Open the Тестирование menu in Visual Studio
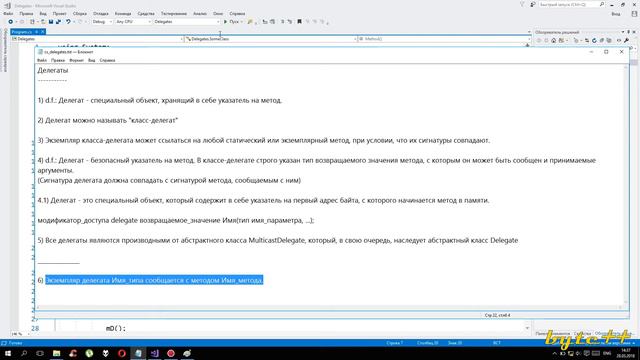Viewport: 640px width, 360px height. pyautogui.click(x=174, y=13)
